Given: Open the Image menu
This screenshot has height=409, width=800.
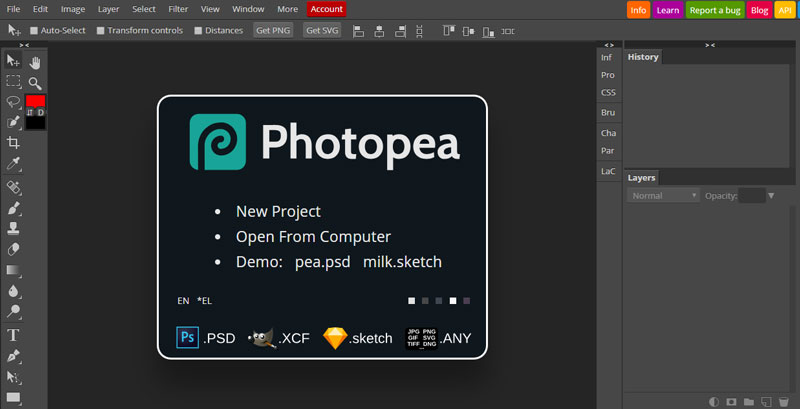Looking at the screenshot, I should tap(73, 9).
